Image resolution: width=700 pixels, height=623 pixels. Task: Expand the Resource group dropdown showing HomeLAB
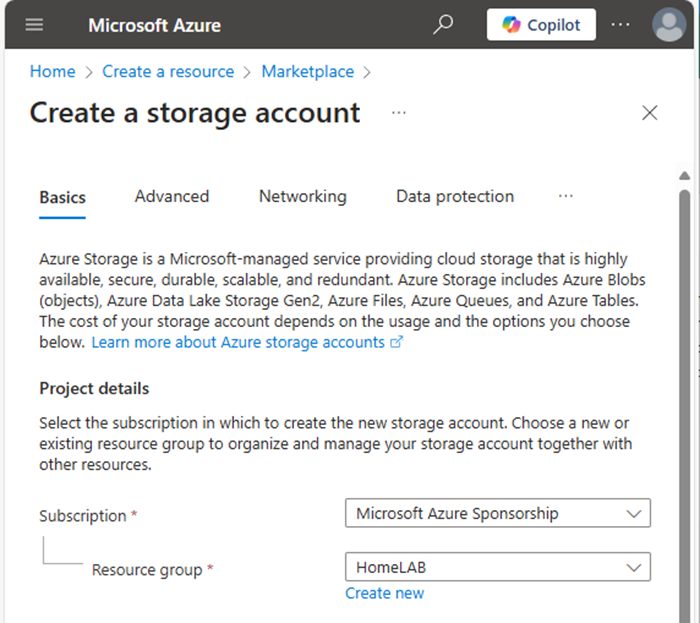[x=498, y=567]
